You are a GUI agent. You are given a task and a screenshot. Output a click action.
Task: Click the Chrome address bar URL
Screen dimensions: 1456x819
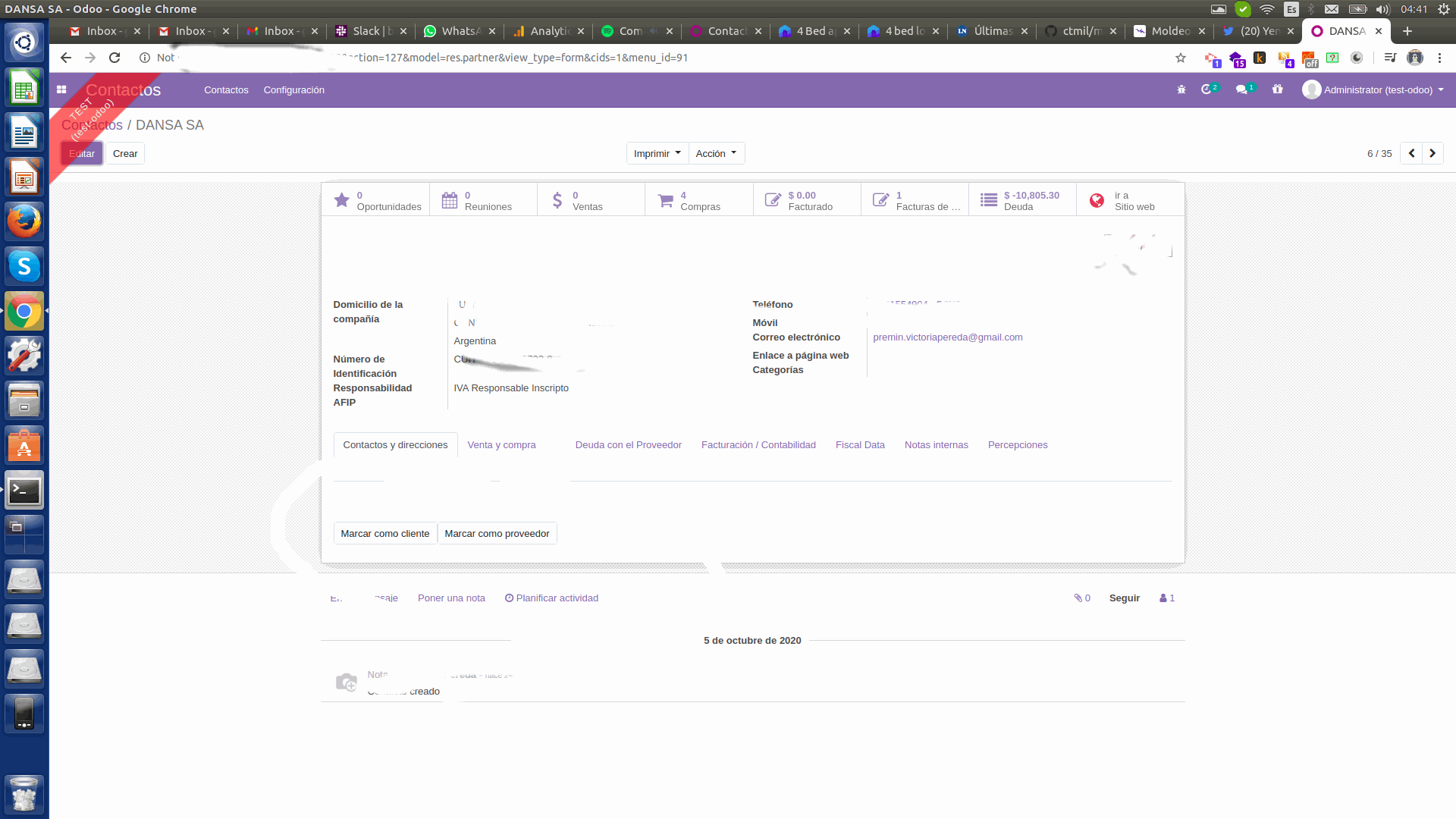(x=652, y=58)
